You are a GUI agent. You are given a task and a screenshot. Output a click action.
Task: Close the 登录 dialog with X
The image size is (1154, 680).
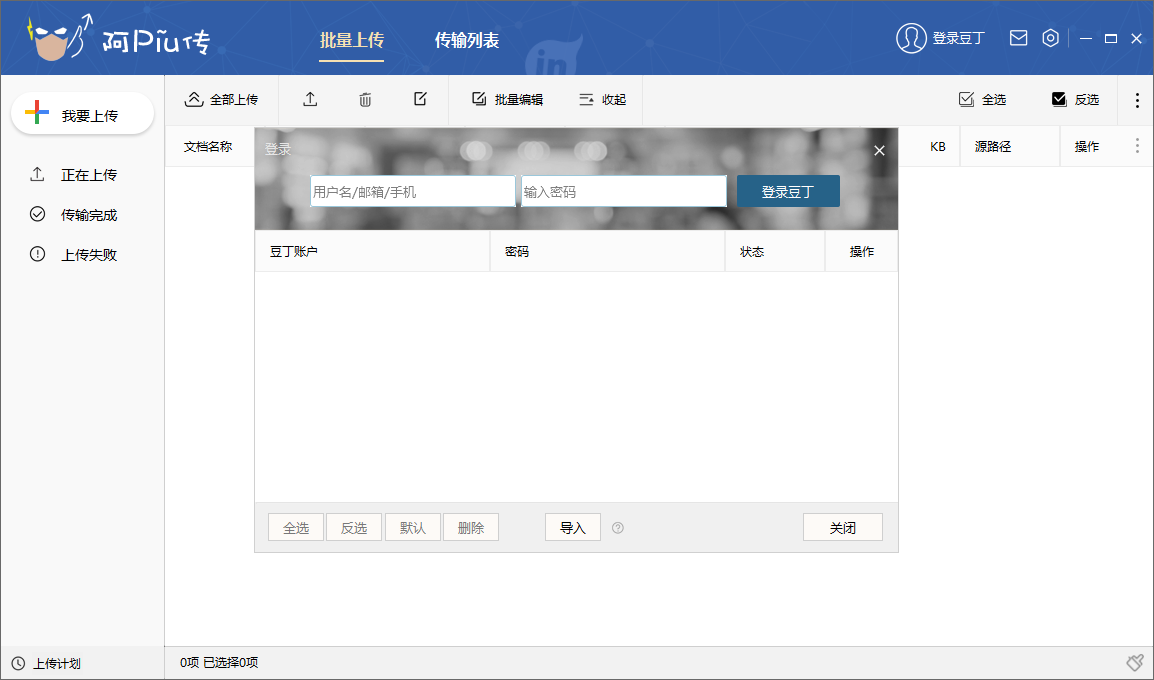[879, 151]
